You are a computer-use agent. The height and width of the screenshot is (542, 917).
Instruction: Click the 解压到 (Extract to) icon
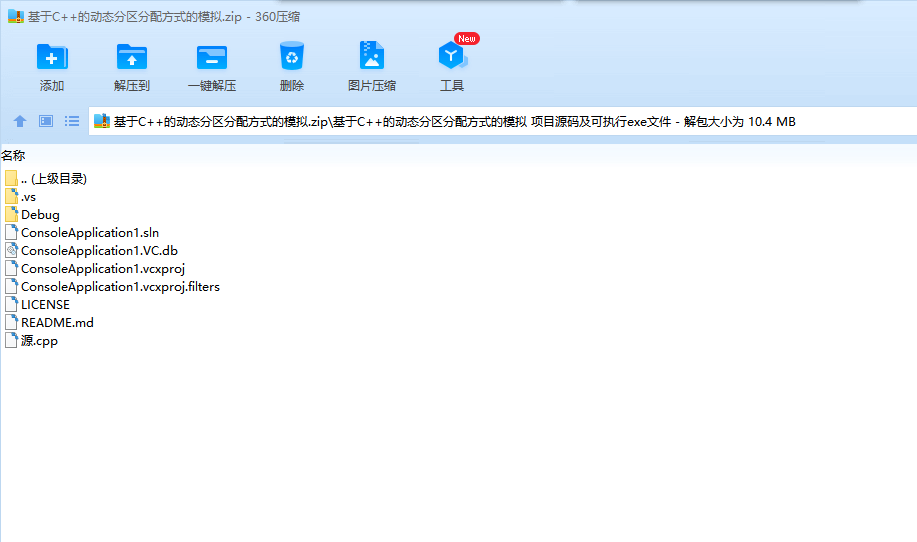[132, 57]
